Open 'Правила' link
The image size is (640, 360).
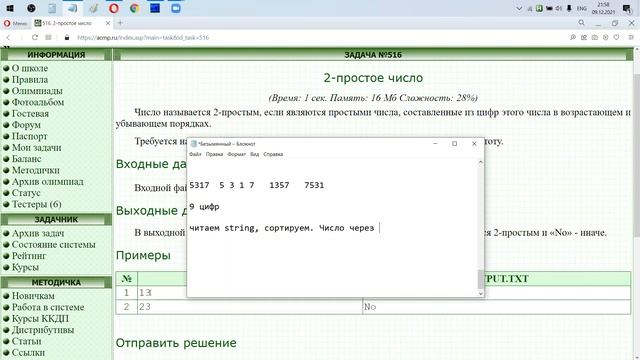click(30, 80)
